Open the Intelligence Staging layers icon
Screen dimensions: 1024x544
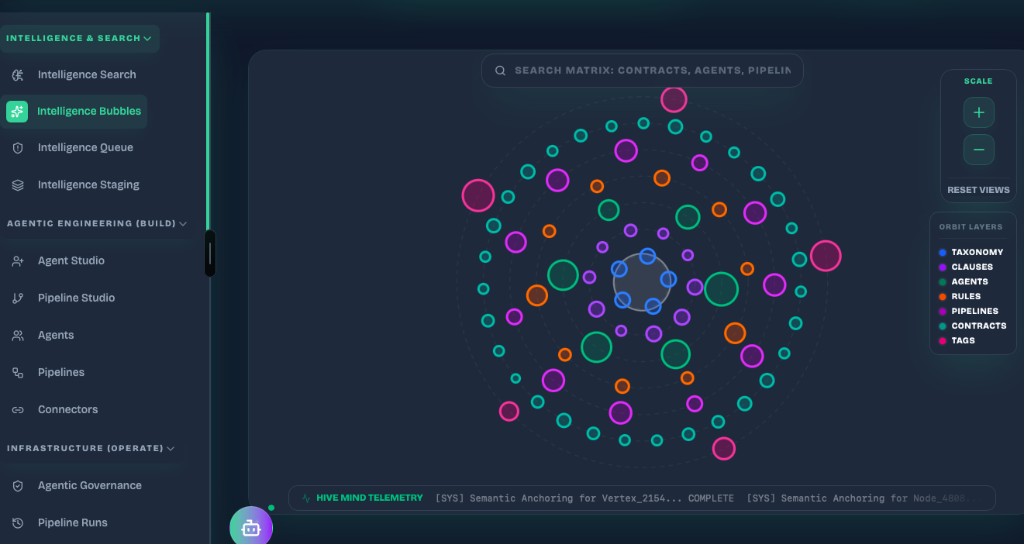[x=18, y=185]
